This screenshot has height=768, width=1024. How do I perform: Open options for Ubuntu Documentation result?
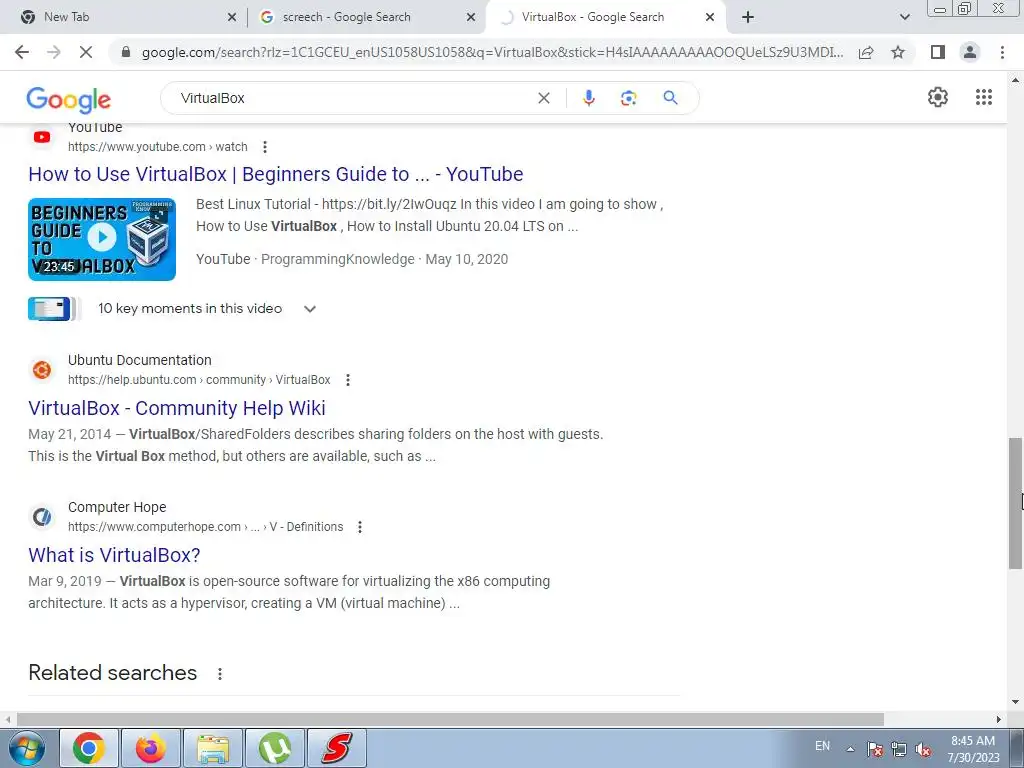point(347,380)
